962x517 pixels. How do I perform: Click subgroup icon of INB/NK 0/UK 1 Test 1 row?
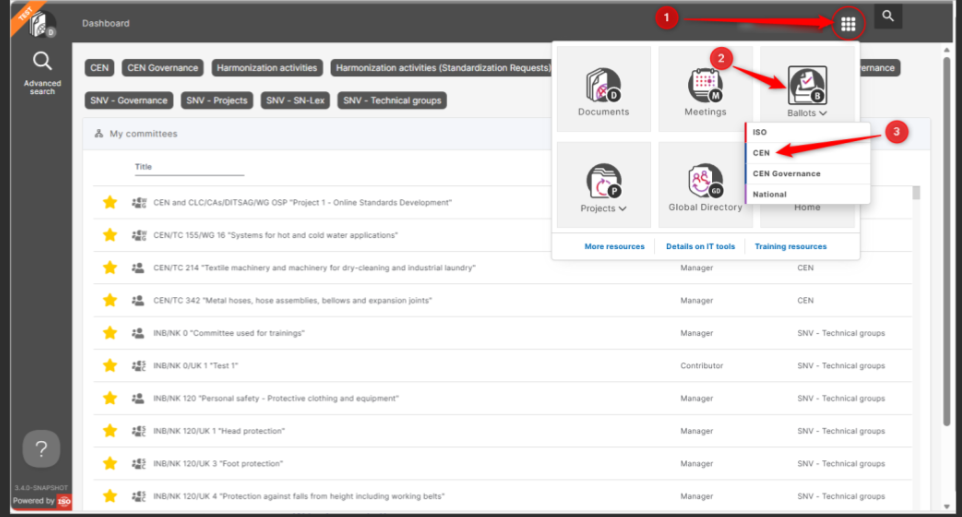tap(139, 366)
